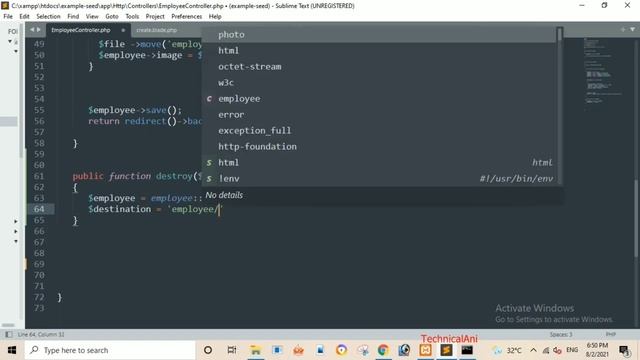The image size is (640, 360).
Task: Open the Tools menu
Action: click(x=132, y=16)
